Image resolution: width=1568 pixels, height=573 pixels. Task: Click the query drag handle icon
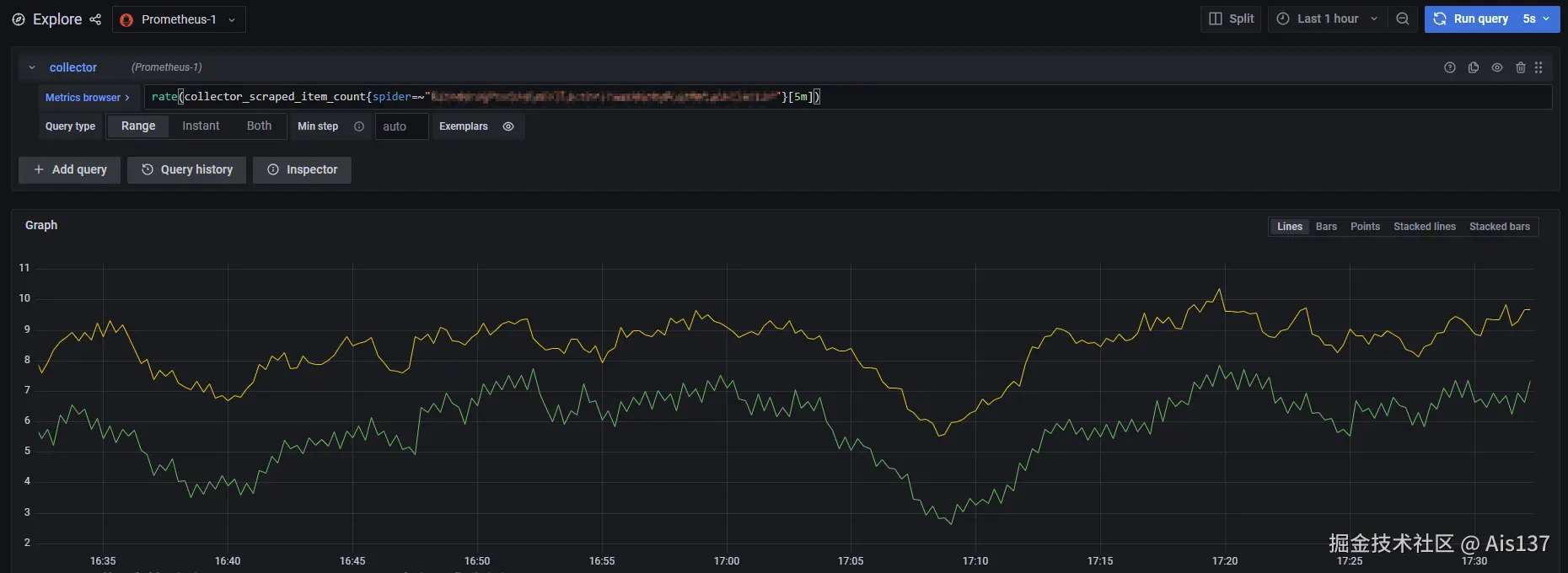[x=1538, y=67]
